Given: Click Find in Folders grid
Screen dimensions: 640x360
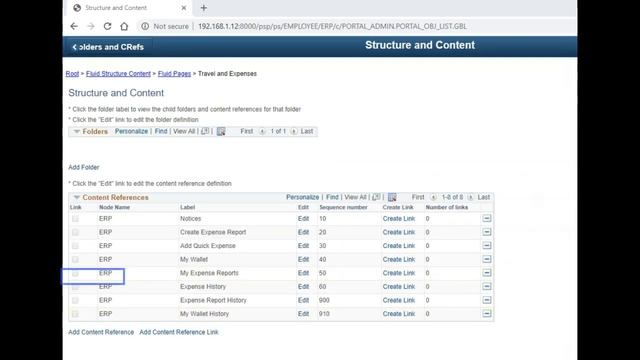Looking at the screenshot, I should point(161,131).
